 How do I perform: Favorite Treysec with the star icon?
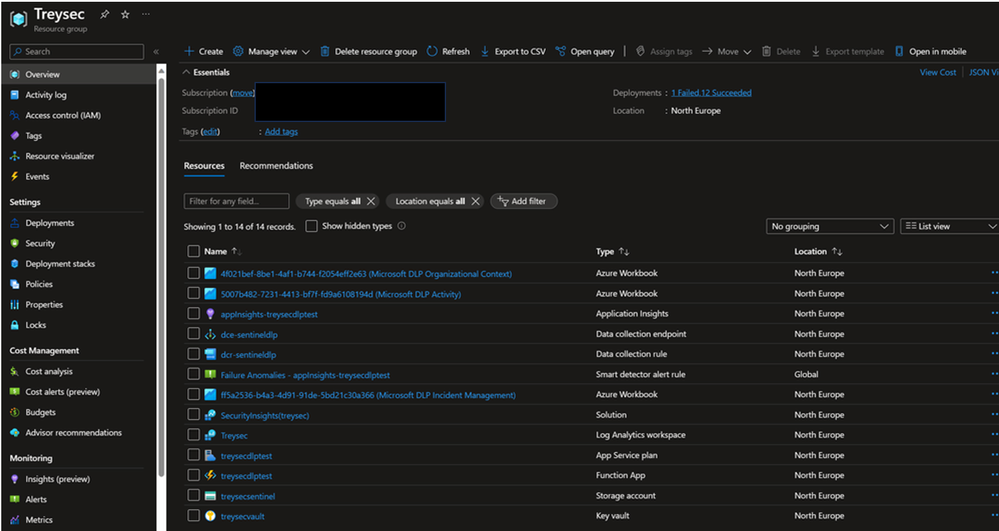pos(125,14)
